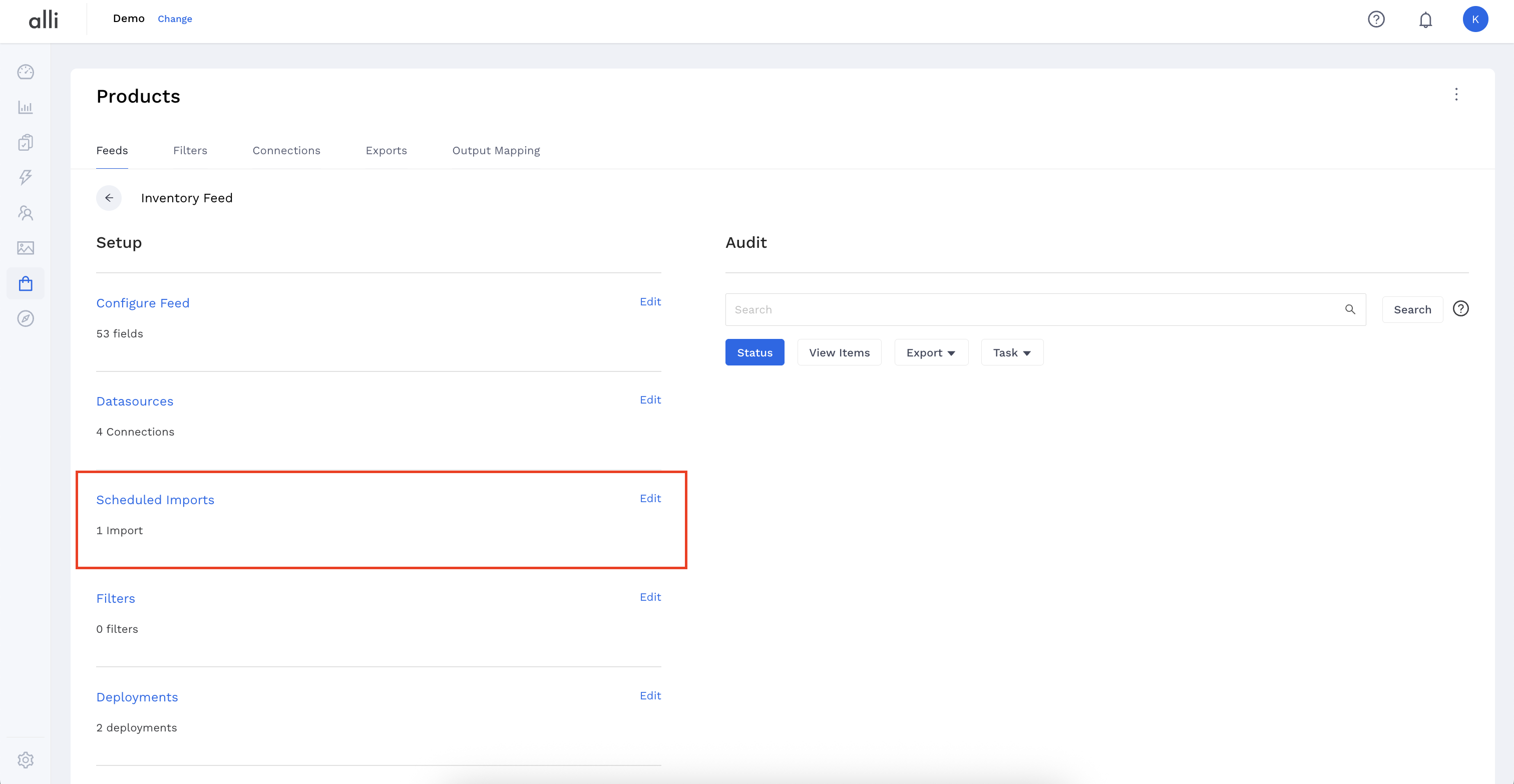Image resolution: width=1514 pixels, height=784 pixels.
Task: Open the help icon in top bar
Action: [x=1376, y=20]
